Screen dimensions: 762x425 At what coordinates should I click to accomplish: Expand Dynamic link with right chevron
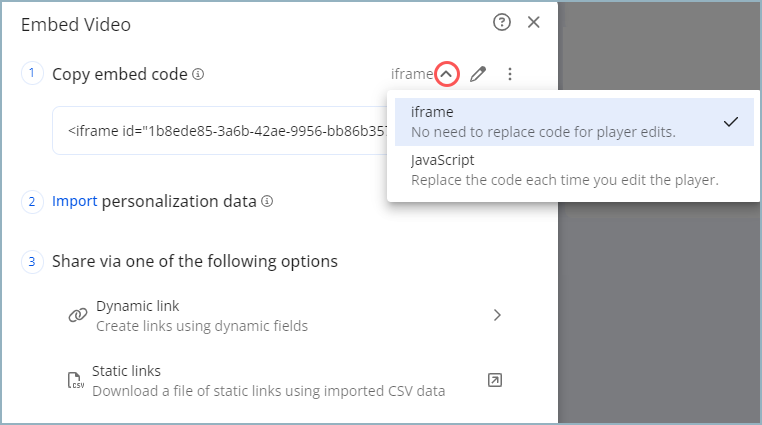coord(497,315)
